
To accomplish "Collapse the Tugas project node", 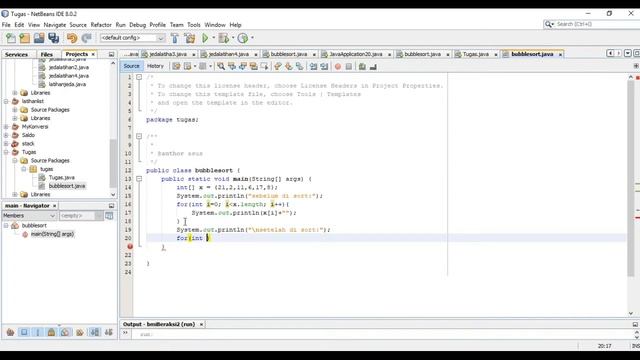I will pyautogui.click(x=7, y=152).
